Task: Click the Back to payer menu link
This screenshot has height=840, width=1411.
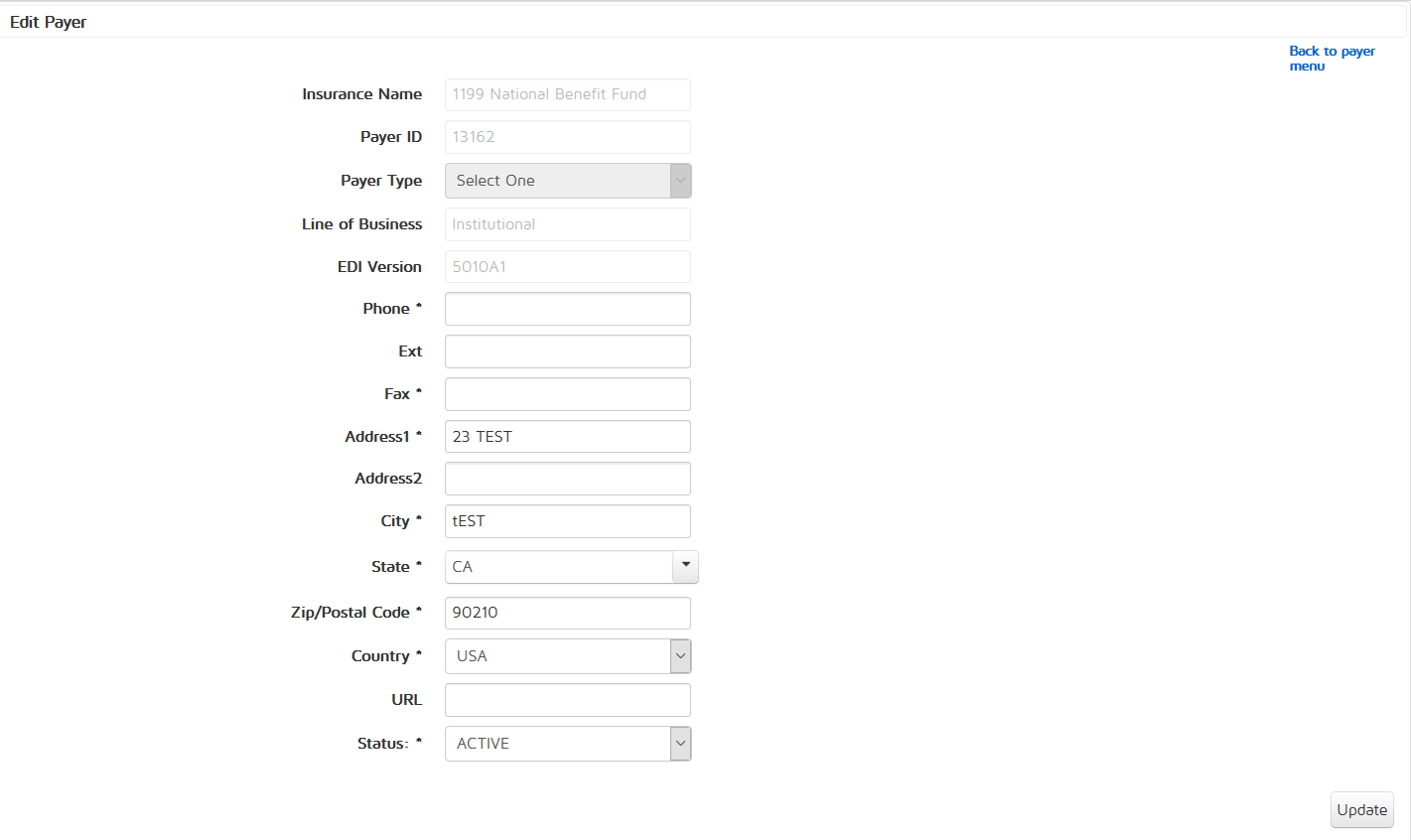Action: (1331, 58)
